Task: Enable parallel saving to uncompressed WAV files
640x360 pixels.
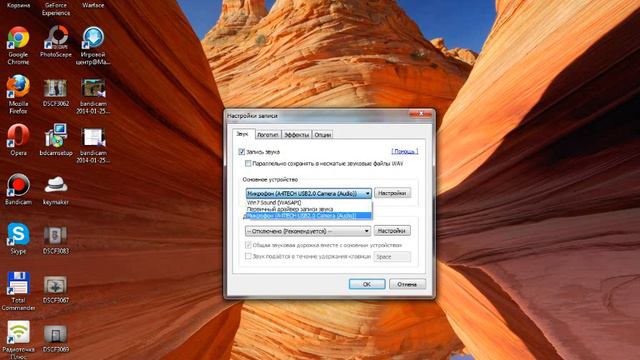Action: (x=248, y=164)
